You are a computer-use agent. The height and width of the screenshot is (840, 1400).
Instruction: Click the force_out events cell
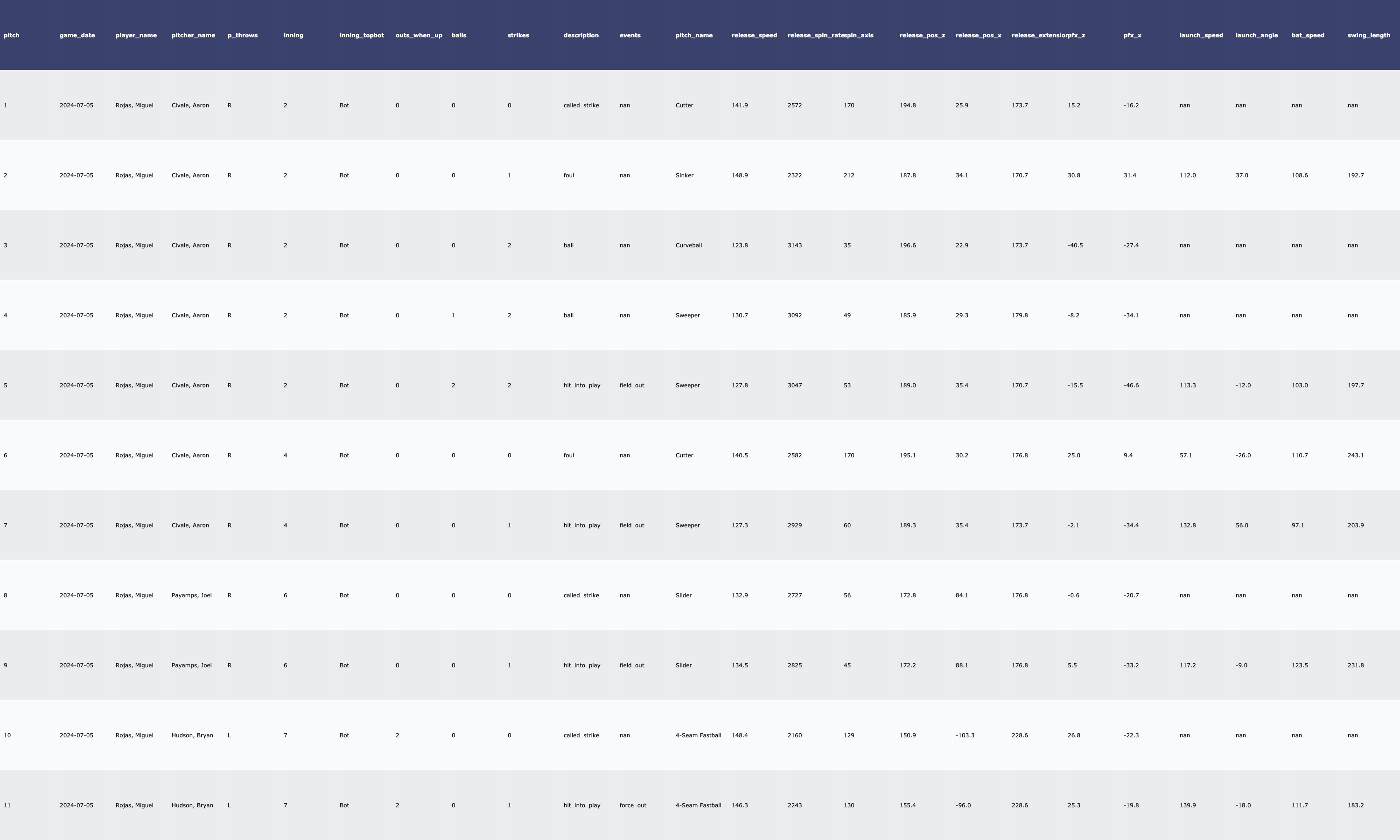[633, 805]
